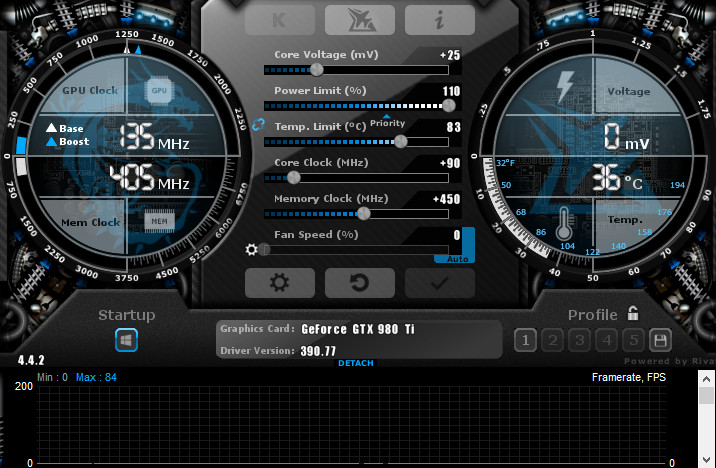
Task: Click the graph scrollbar down arrow
Action: [706, 459]
